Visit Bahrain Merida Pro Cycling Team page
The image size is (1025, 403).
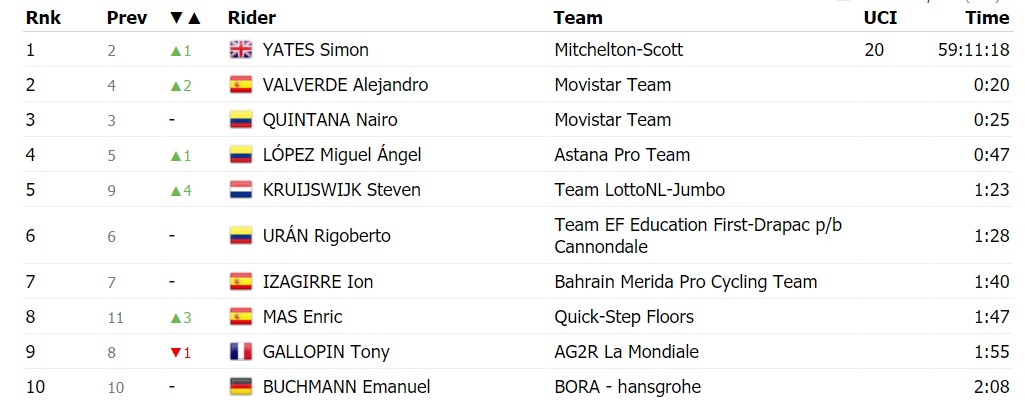coord(685,282)
